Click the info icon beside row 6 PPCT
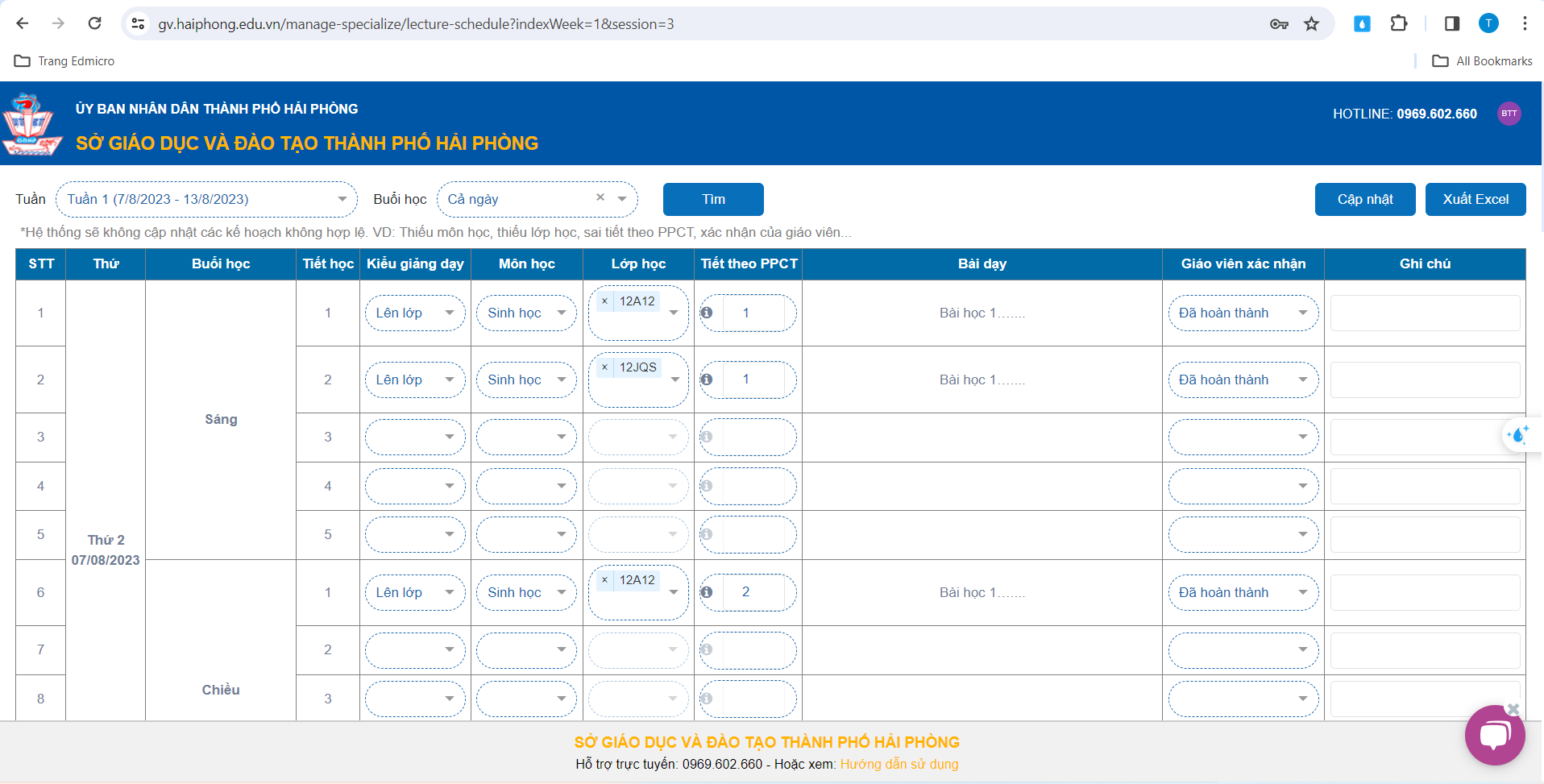1544x784 pixels. pyautogui.click(x=707, y=592)
